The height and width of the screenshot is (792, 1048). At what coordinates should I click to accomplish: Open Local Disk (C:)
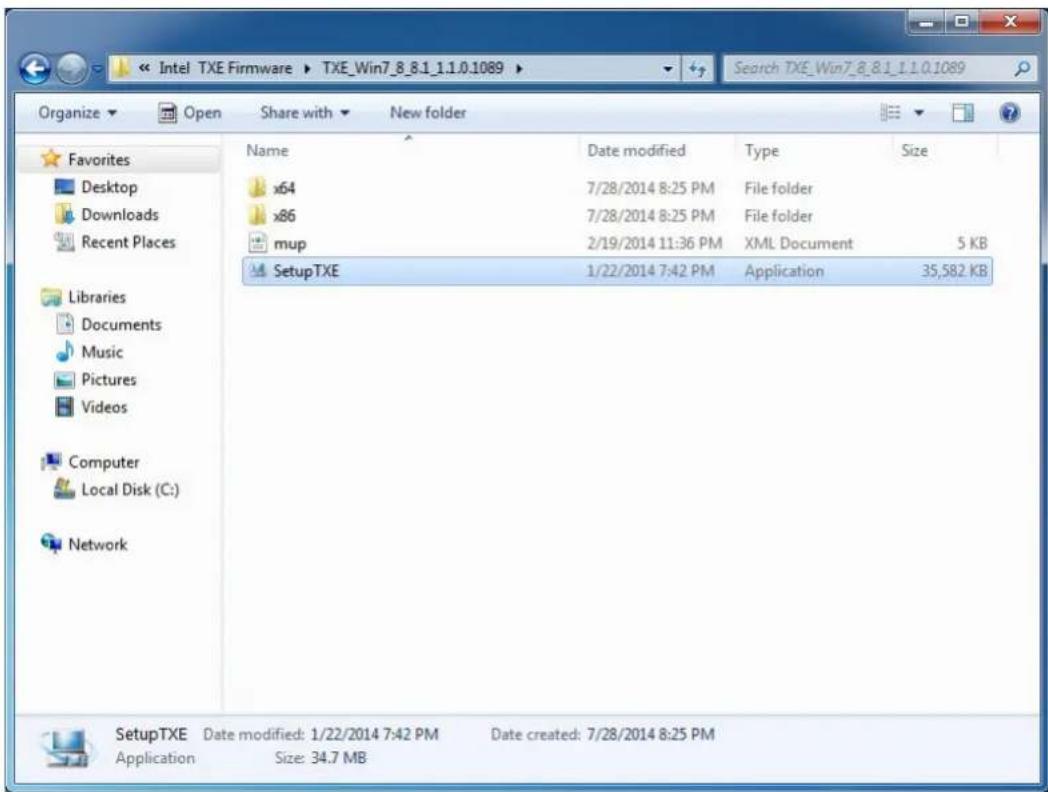coord(130,489)
